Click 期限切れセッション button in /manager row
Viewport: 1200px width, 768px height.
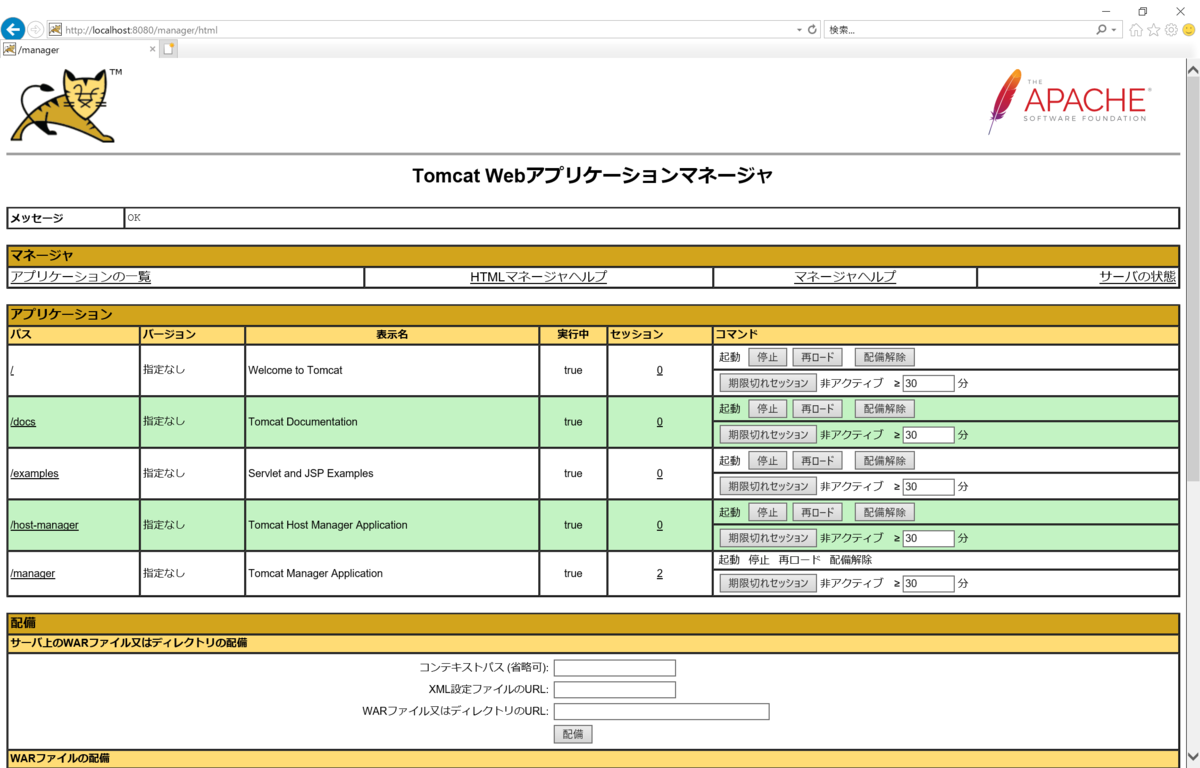pyautogui.click(x=768, y=583)
